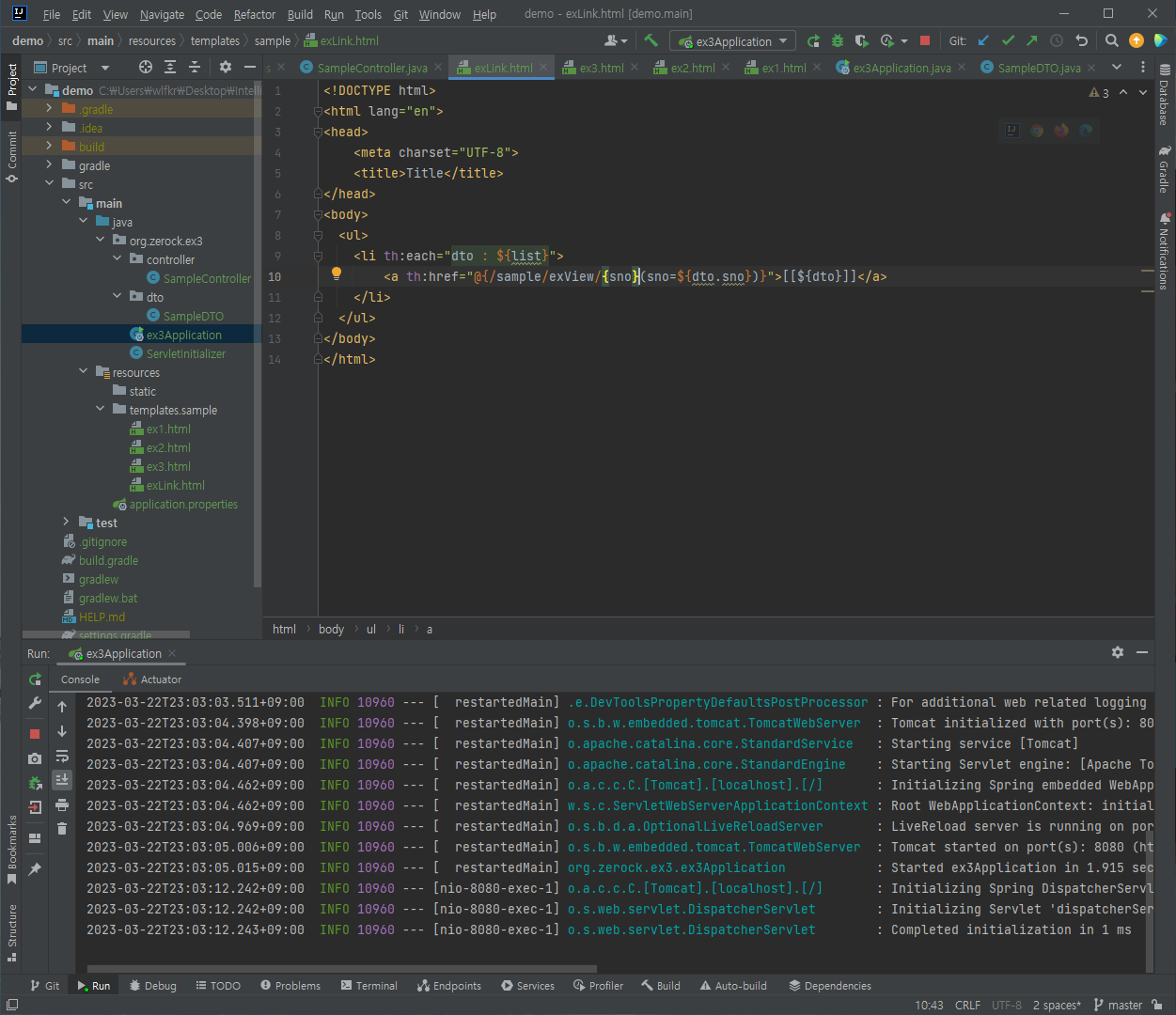
Task: Roll back changes with the undo arrow icon
Action: click(1081, 40)
